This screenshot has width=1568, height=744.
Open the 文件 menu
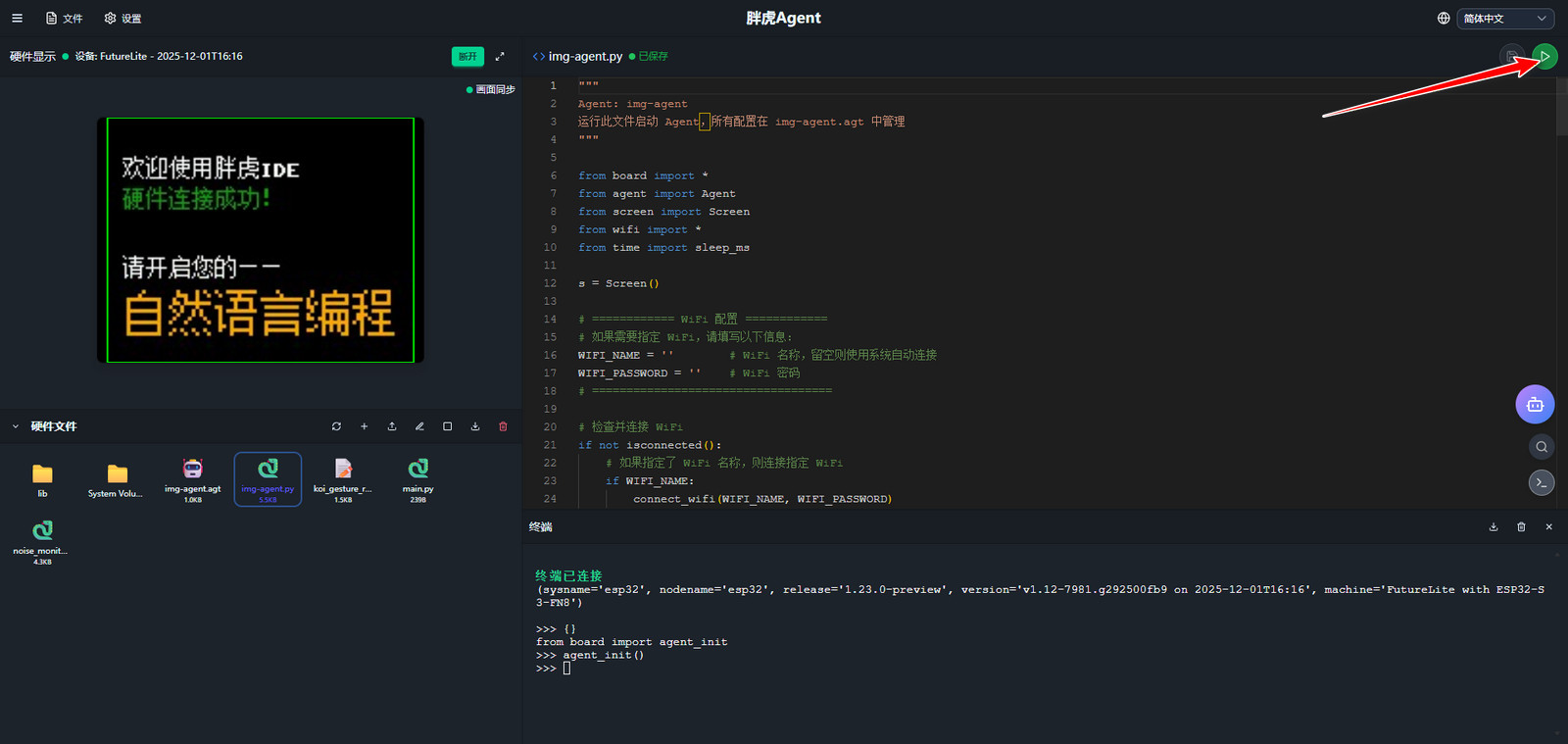(65, 19)
